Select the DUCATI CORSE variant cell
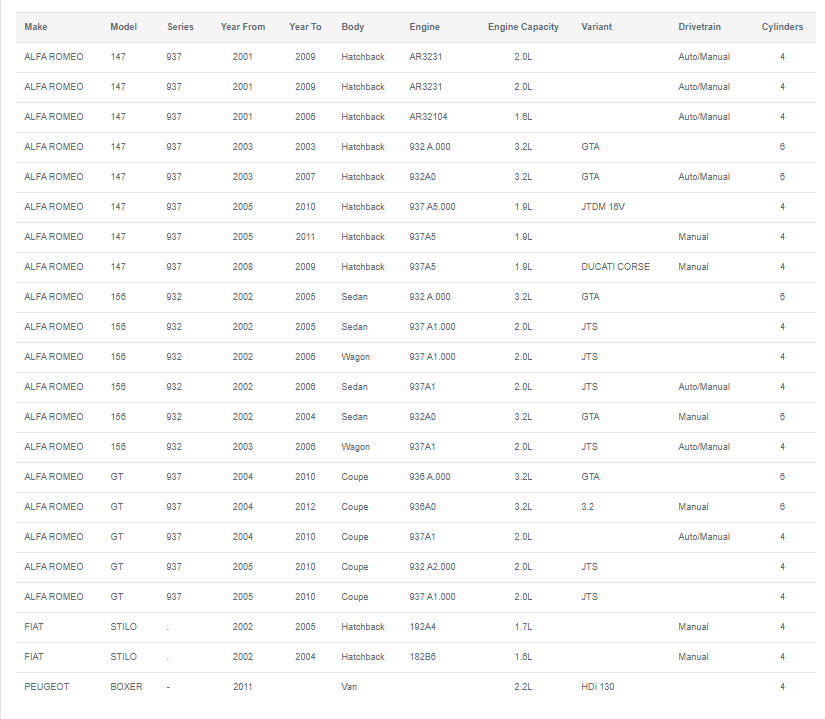Viewport: 825px width, 719px height. pos(615,267)
